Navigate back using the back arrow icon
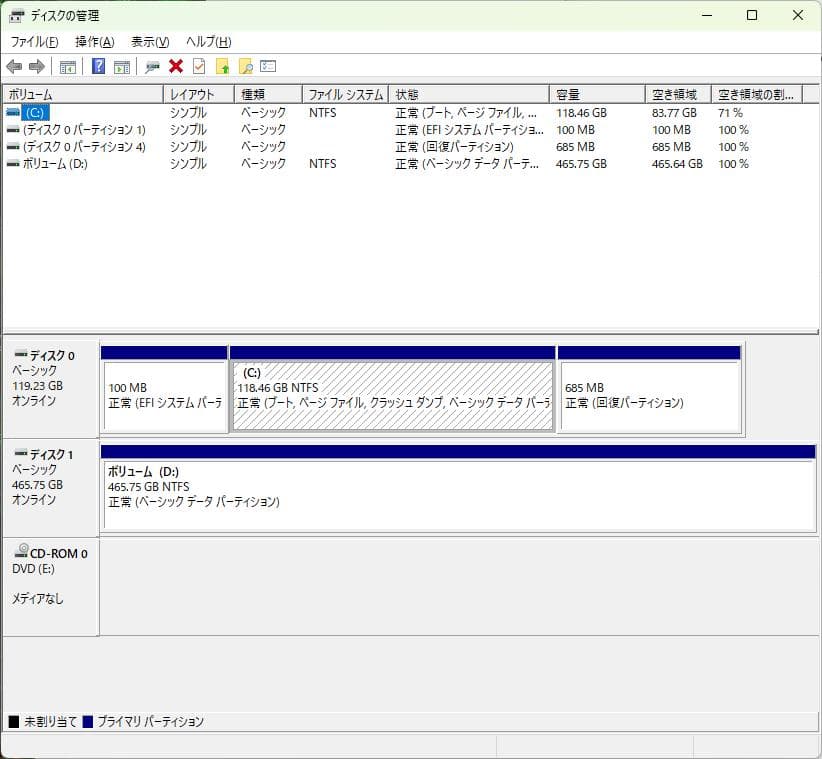The height and width of the screenshot is (759, 822). point(13,67)
